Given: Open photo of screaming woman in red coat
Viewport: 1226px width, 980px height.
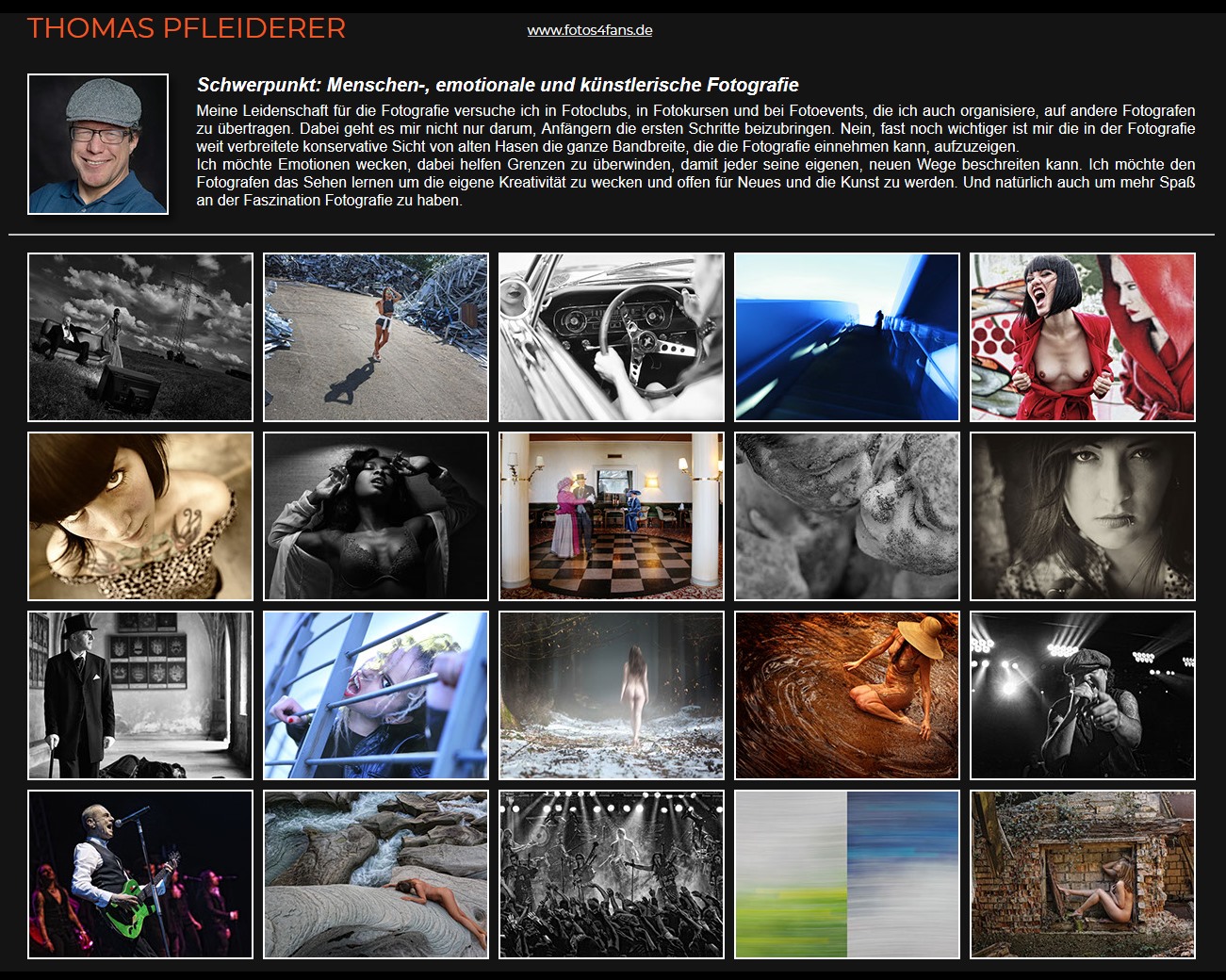Looking at the screenshot, I should coord(1083,337).
